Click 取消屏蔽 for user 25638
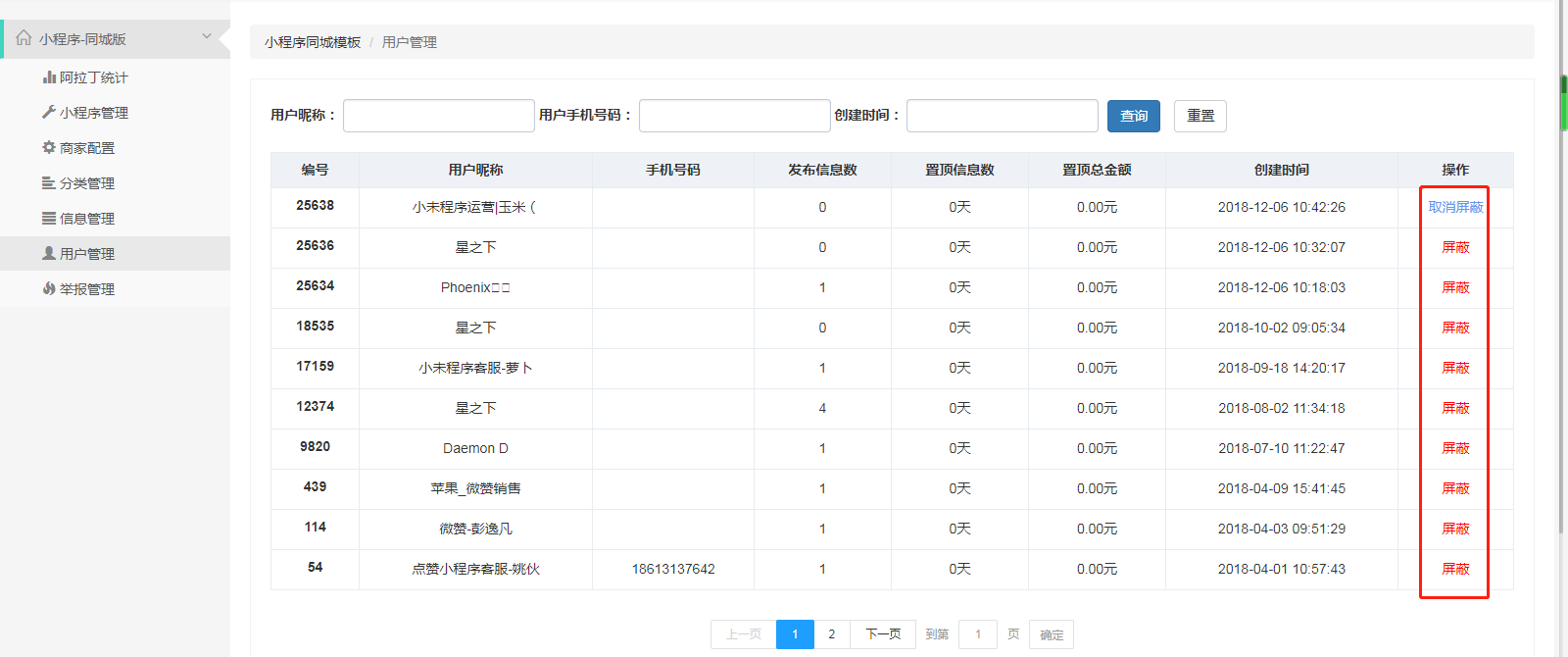This screenshot has width=1568, height=657. pos(1455,207)
